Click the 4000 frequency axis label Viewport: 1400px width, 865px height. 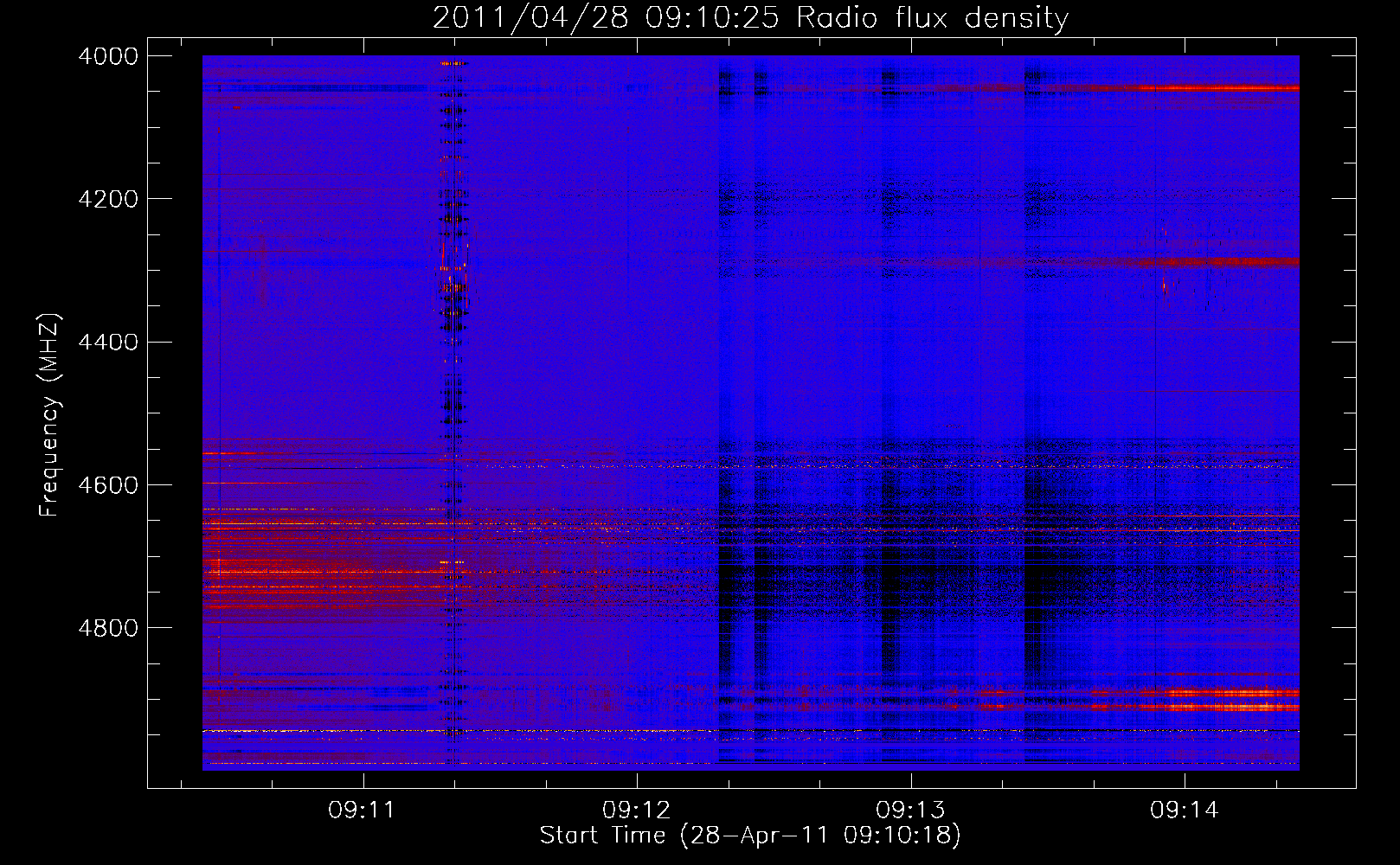pyautogui.click(x=108, y=56)
